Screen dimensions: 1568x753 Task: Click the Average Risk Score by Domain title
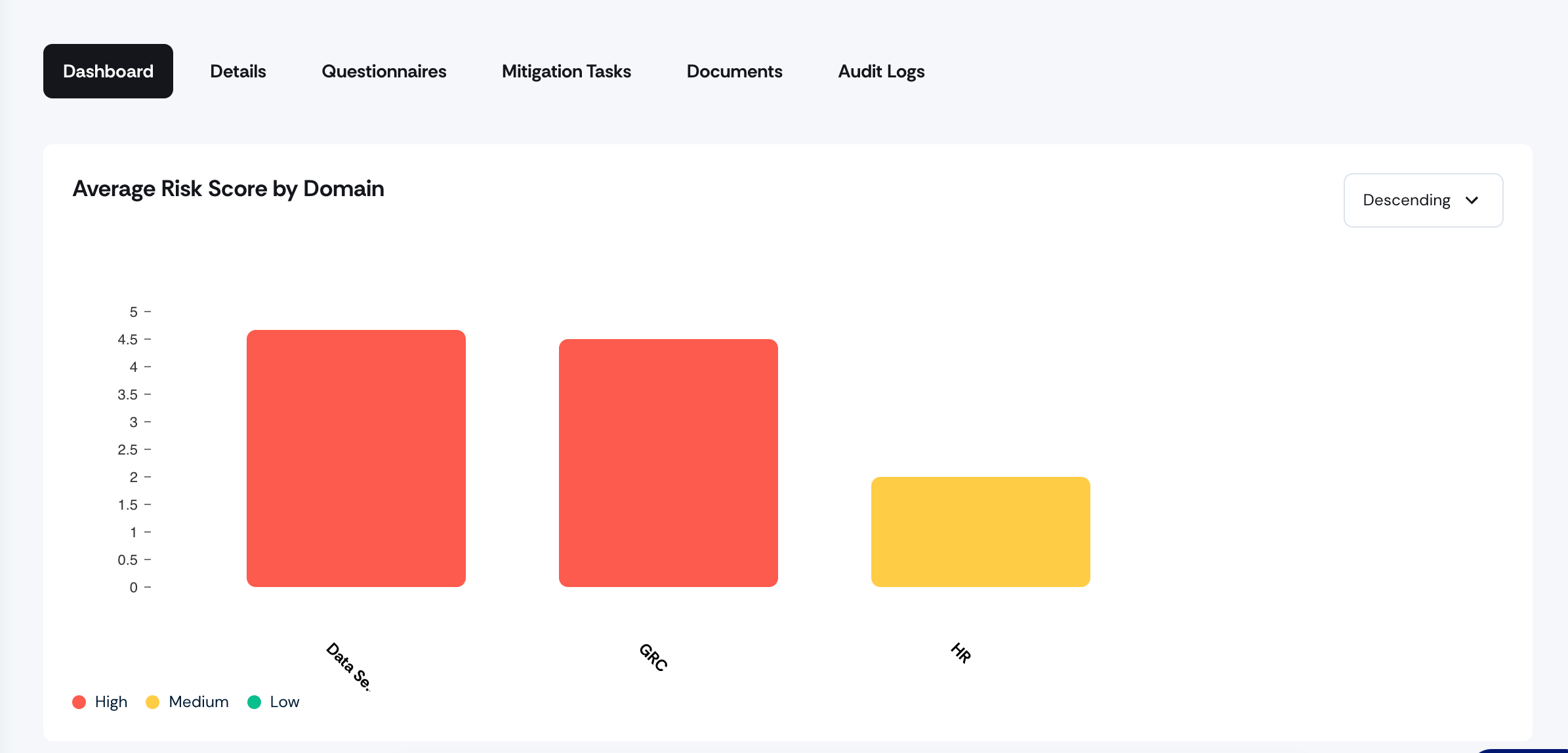[x=228, y=189]
